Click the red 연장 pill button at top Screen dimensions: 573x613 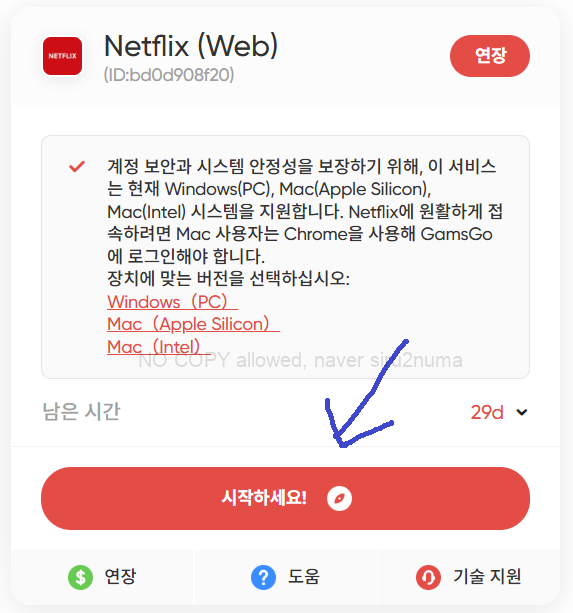point(490,56)
